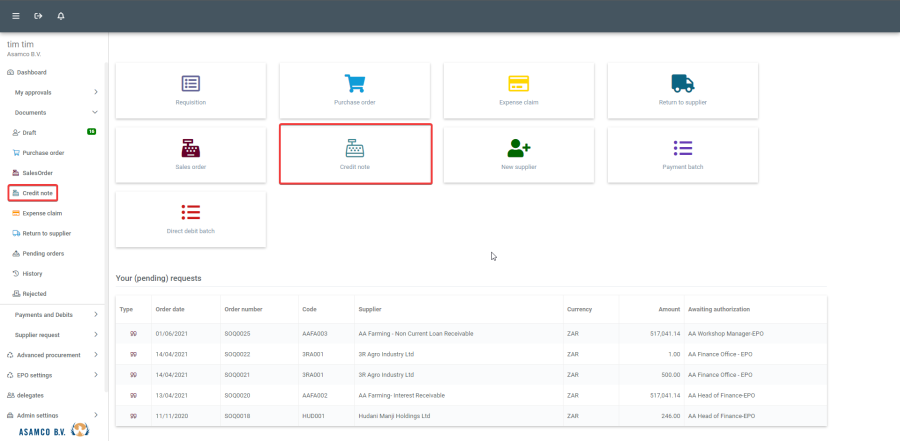Click the Return to supplier truck tile
The width and height of the screenshot is (900, 441).
click(682, 90)
